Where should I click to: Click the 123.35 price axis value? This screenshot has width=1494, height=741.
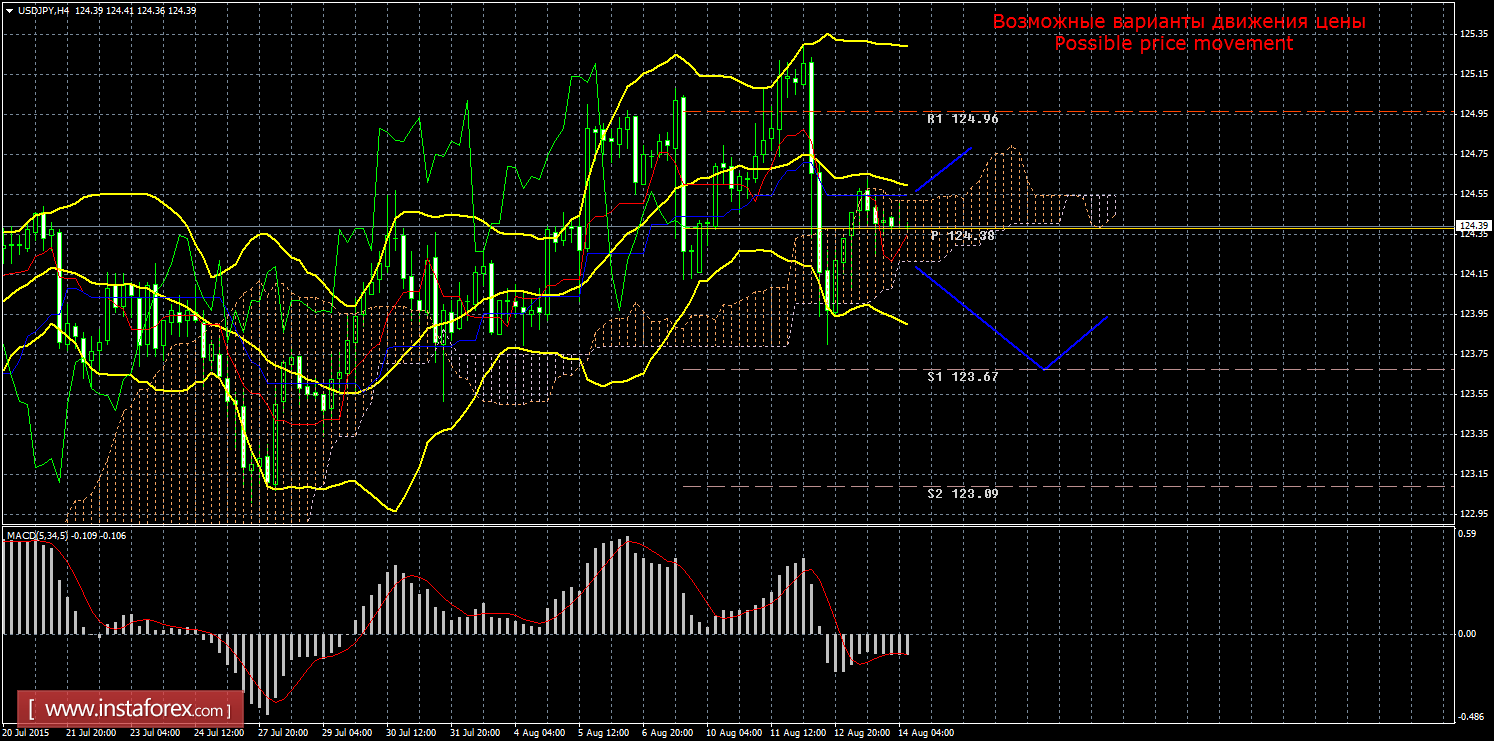point(1473,434)
